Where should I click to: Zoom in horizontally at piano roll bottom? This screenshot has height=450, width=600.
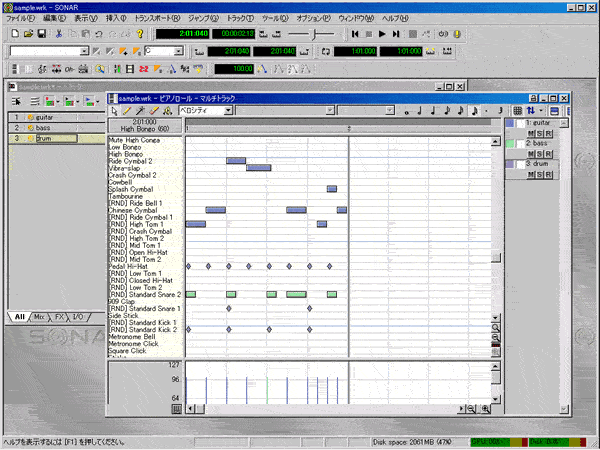click(x=485, y=409)
